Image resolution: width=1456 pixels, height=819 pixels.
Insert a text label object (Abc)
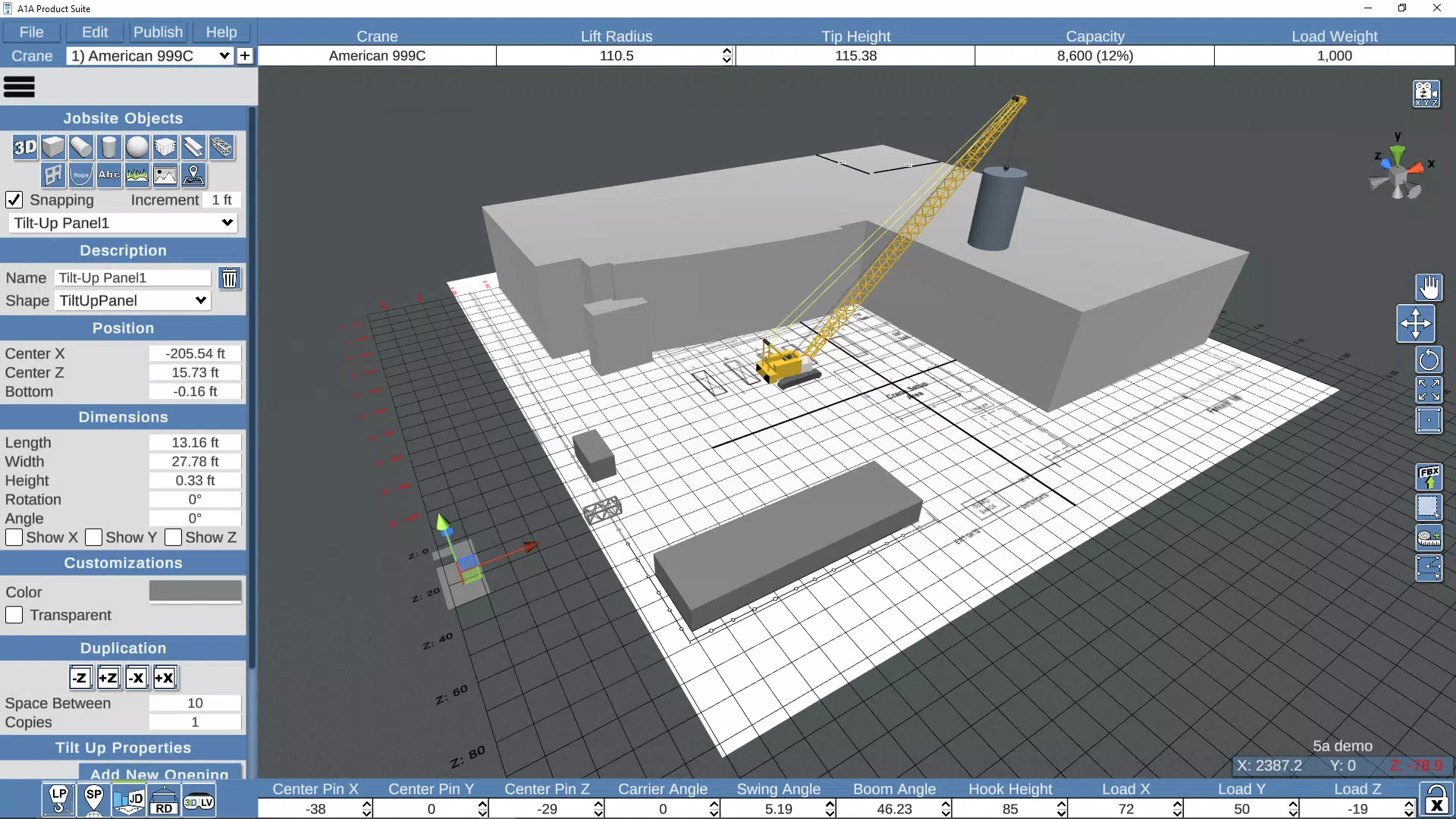(x=109, y=175)
